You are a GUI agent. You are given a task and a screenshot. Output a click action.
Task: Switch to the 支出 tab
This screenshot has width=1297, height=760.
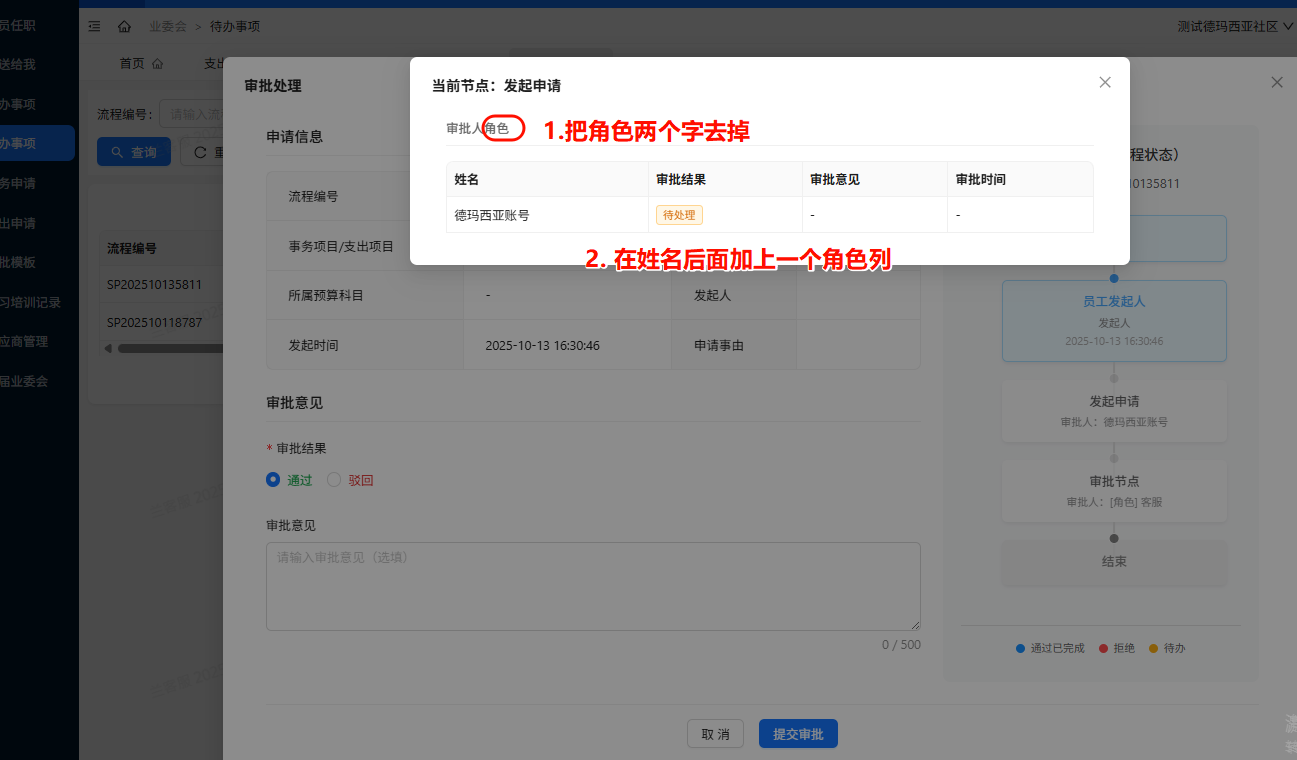coord(213,62)
